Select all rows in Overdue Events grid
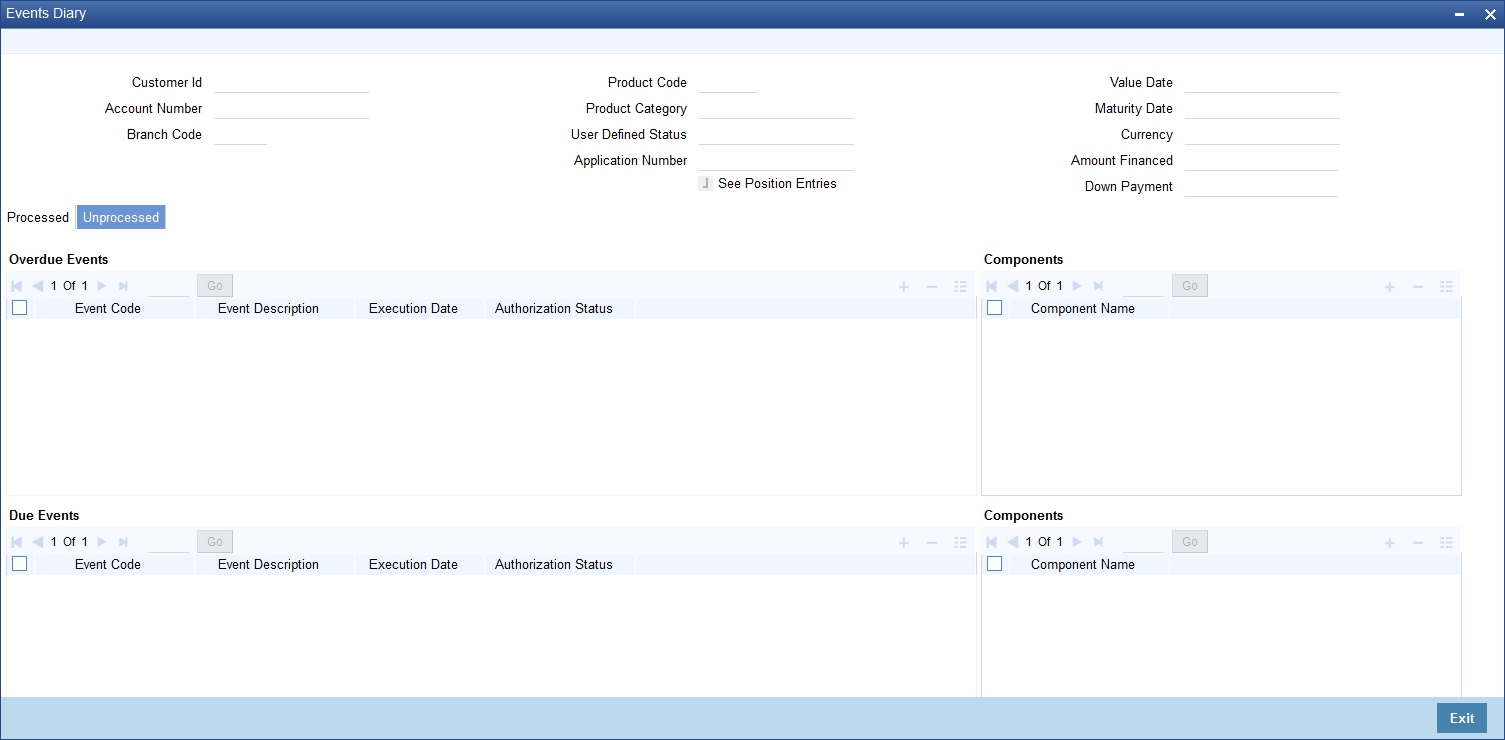Viewport: 1505px width, 740px height. tap(19, 308)
